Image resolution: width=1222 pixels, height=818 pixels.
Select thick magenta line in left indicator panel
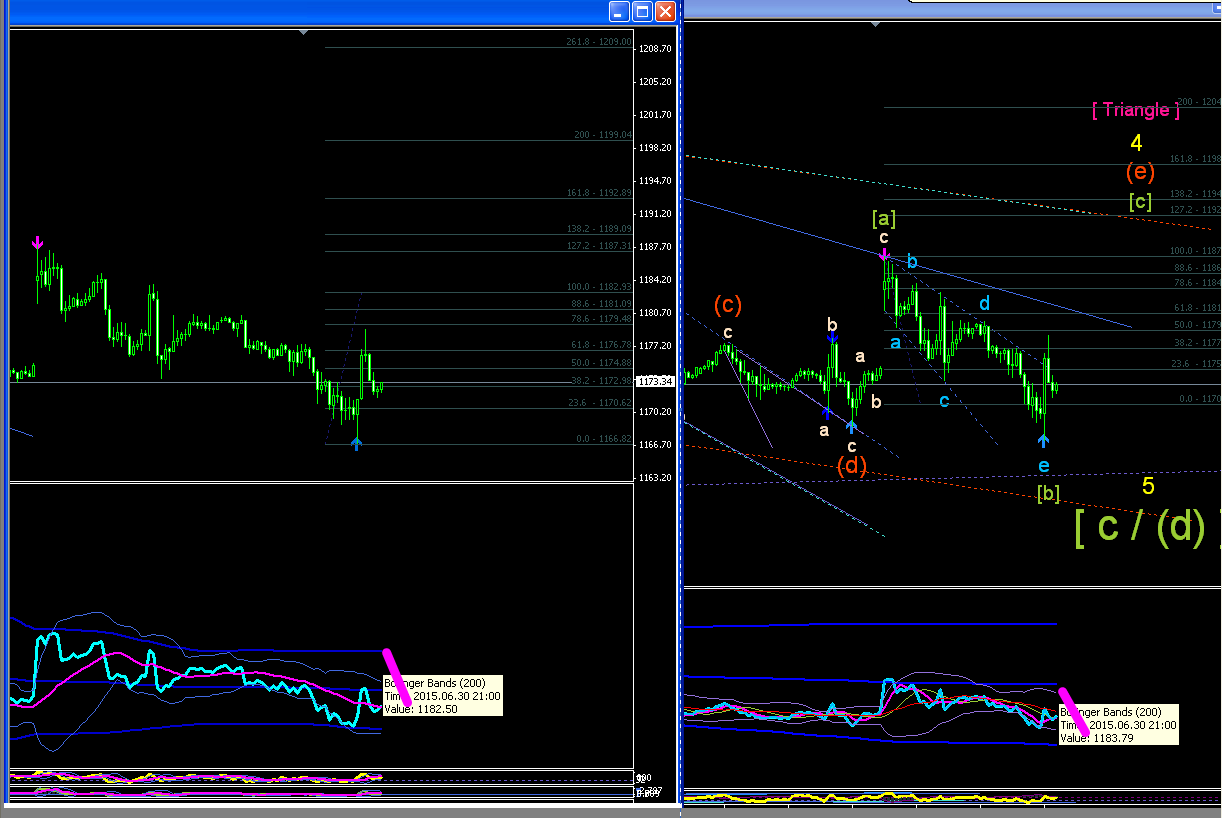coord(397,677)
